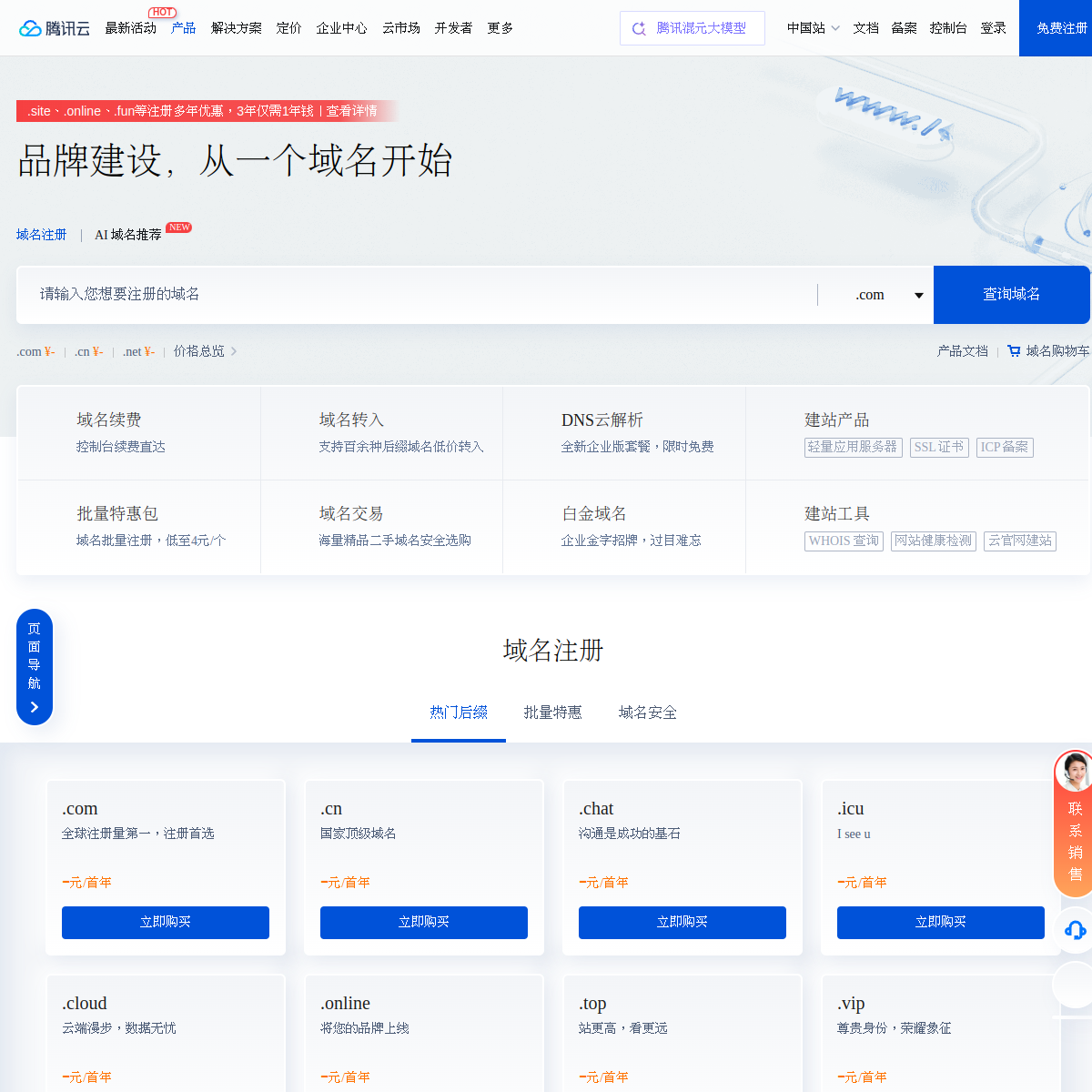Click 免费注册 button
This screenshot has width=1092, height=1092.
(x=1056, y=28)
